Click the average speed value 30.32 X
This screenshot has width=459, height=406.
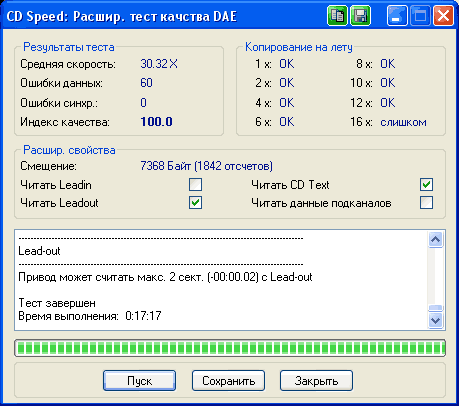pyautogui.click(x=159, y=64)
